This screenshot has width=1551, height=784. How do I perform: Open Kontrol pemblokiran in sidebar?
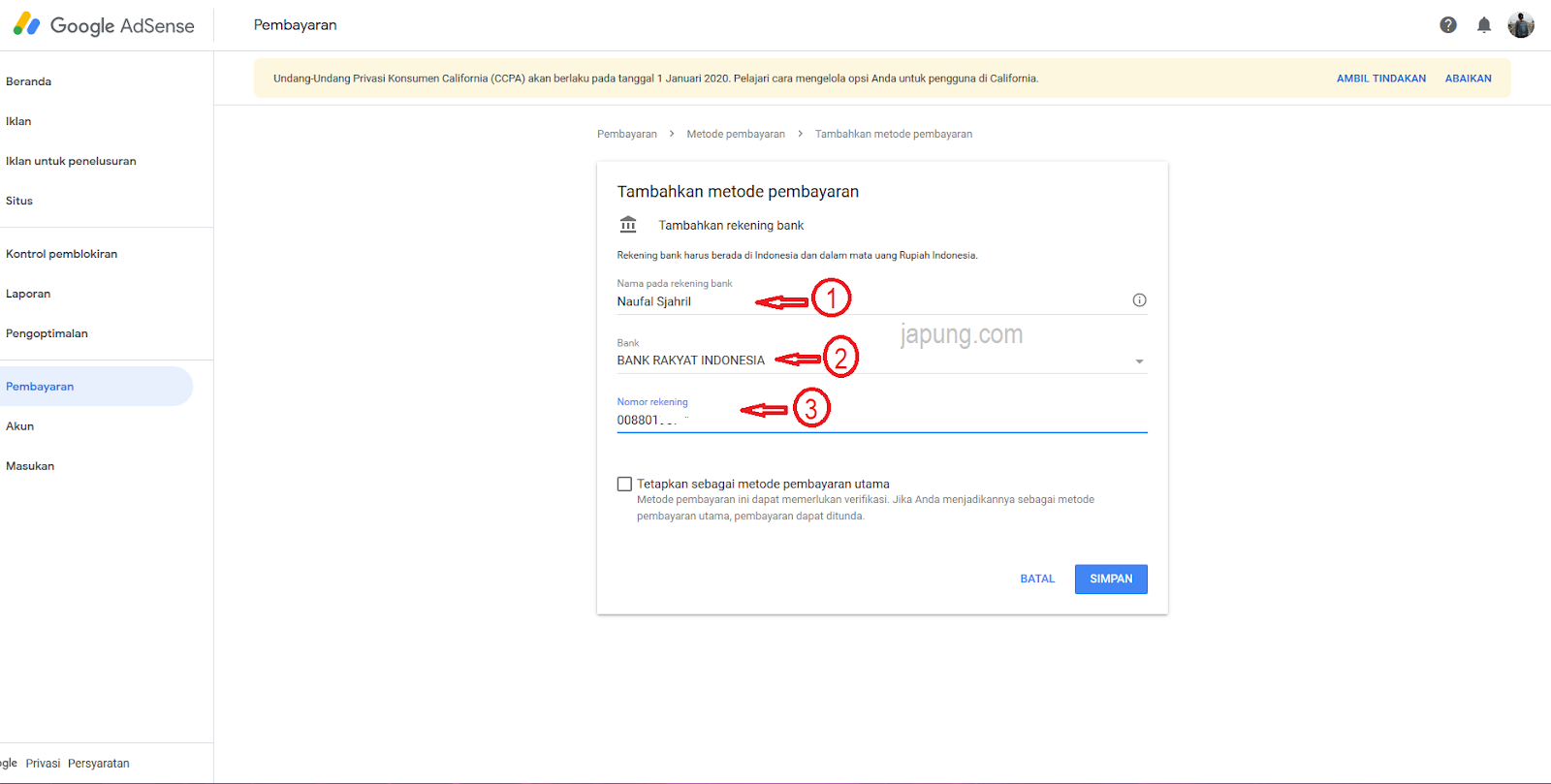(x=61, y=254)
